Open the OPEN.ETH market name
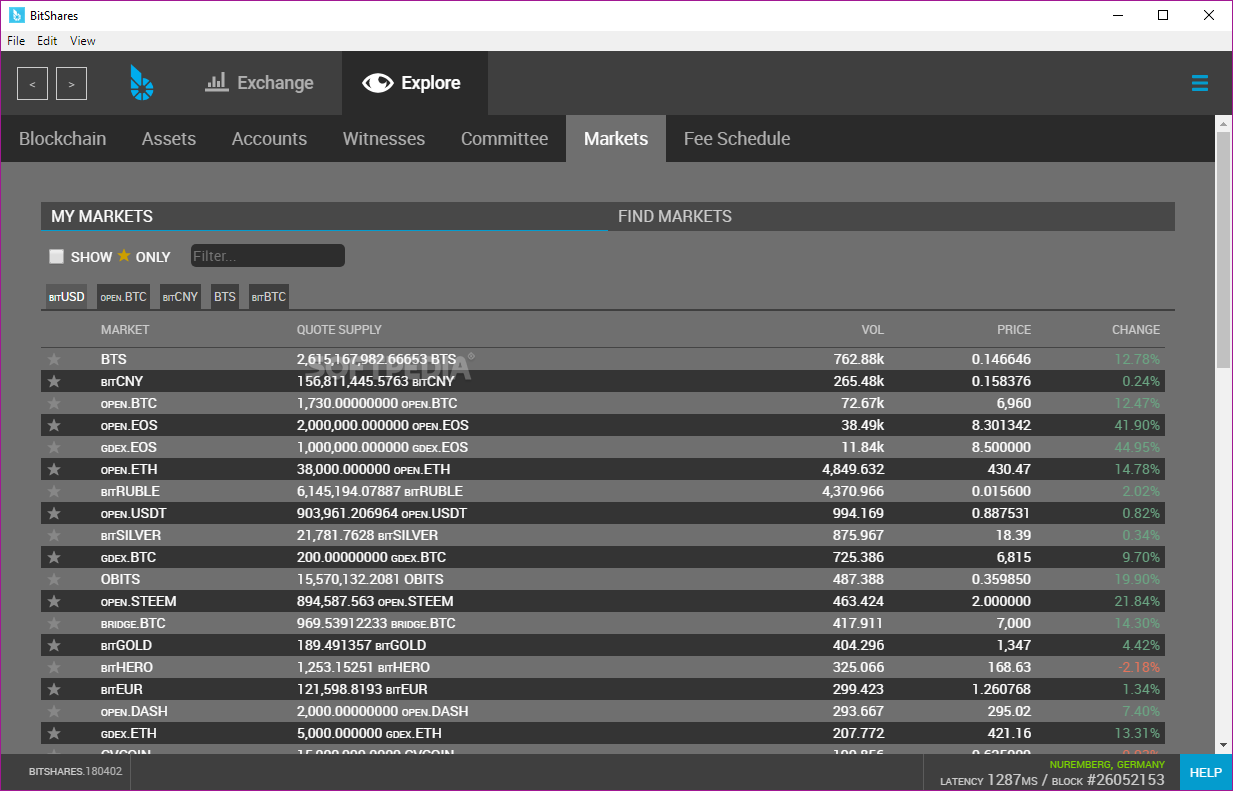The width and height of the screenshot is (1233, 791). tap(129, 469)
